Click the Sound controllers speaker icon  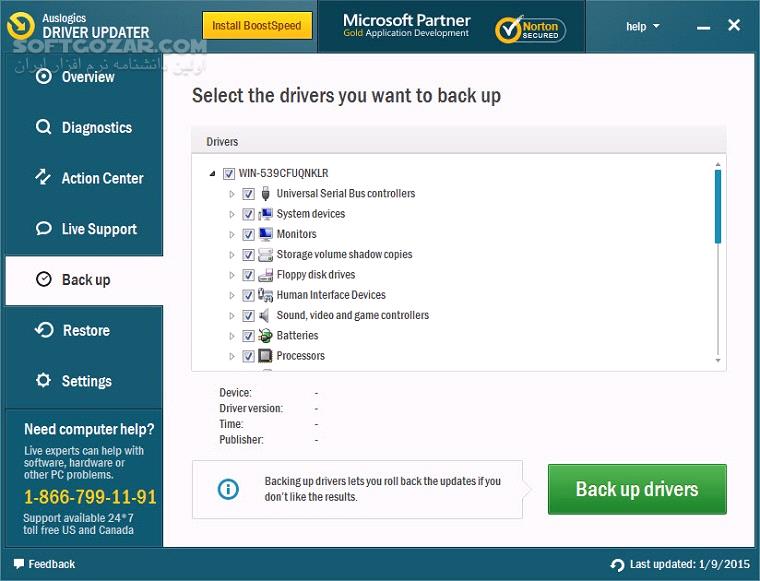[x=264, y=315]
